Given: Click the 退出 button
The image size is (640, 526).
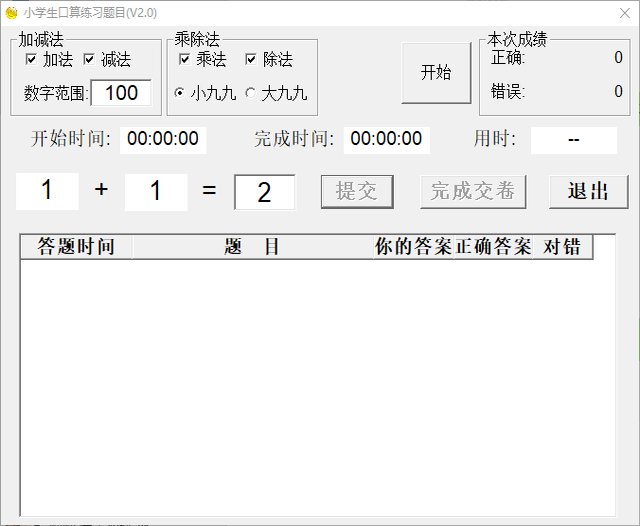Looking at the screenshot, I should pos(589,191).
